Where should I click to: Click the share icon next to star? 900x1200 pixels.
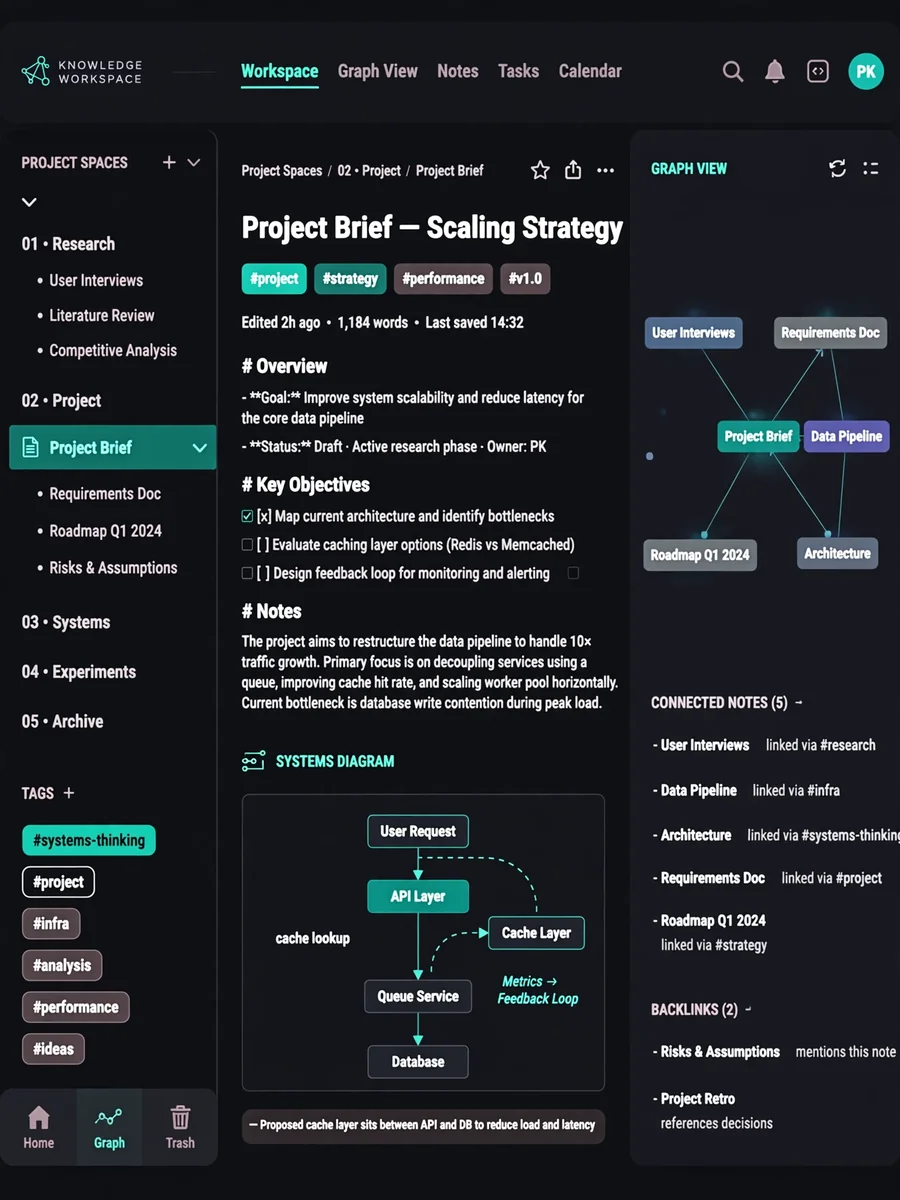573,170
